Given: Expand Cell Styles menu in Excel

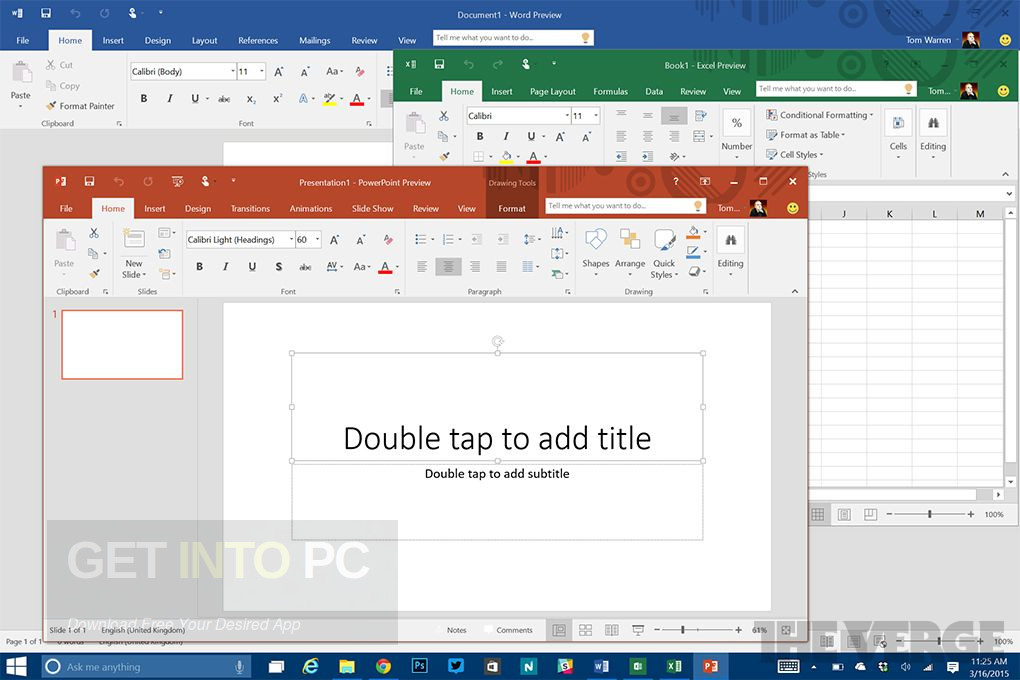Looking at the screenshot, I should click(x=794, y=155).
